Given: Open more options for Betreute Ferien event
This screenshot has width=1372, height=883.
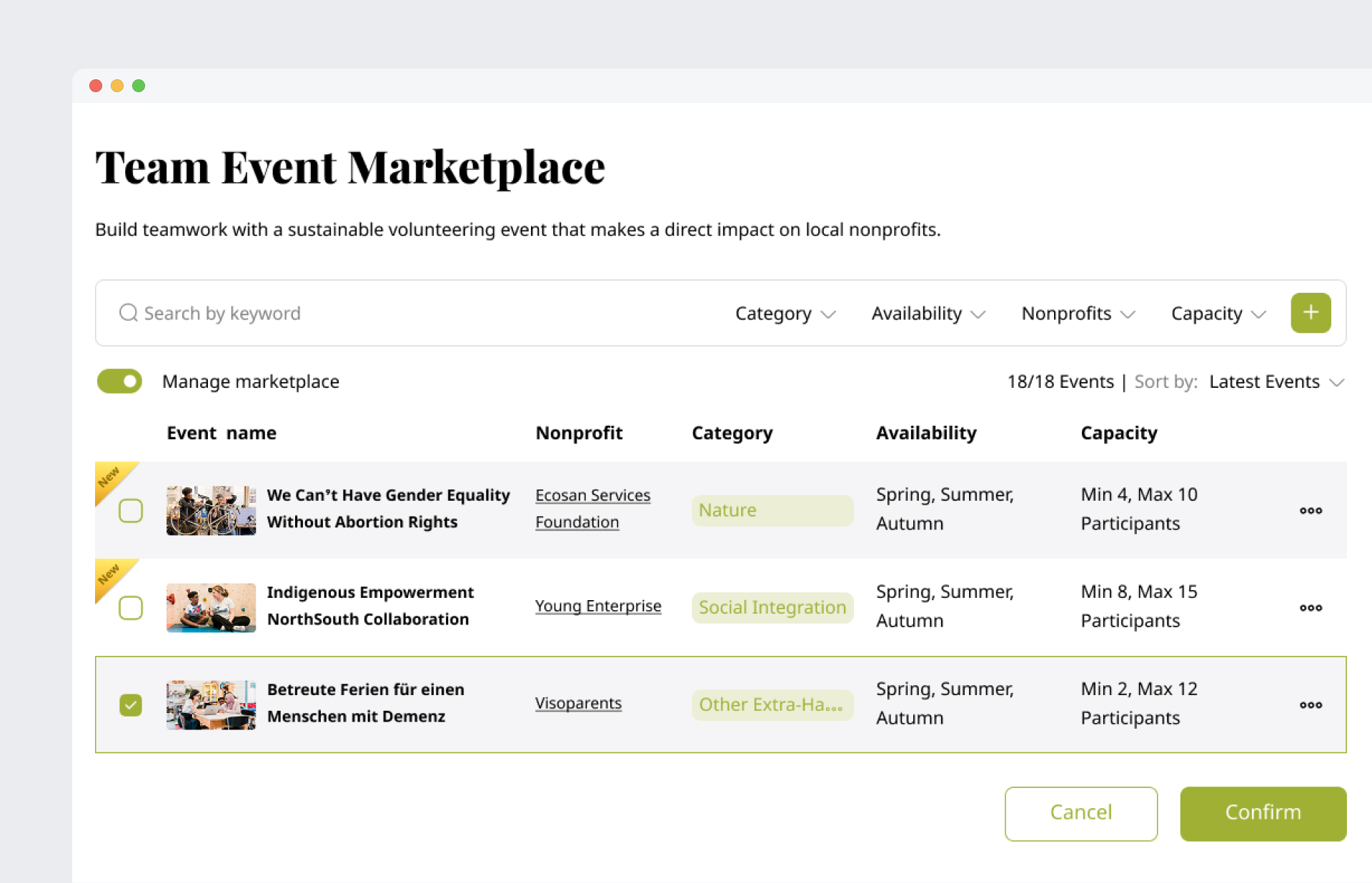Looking at the screenshot, I should pos(1310,704).
